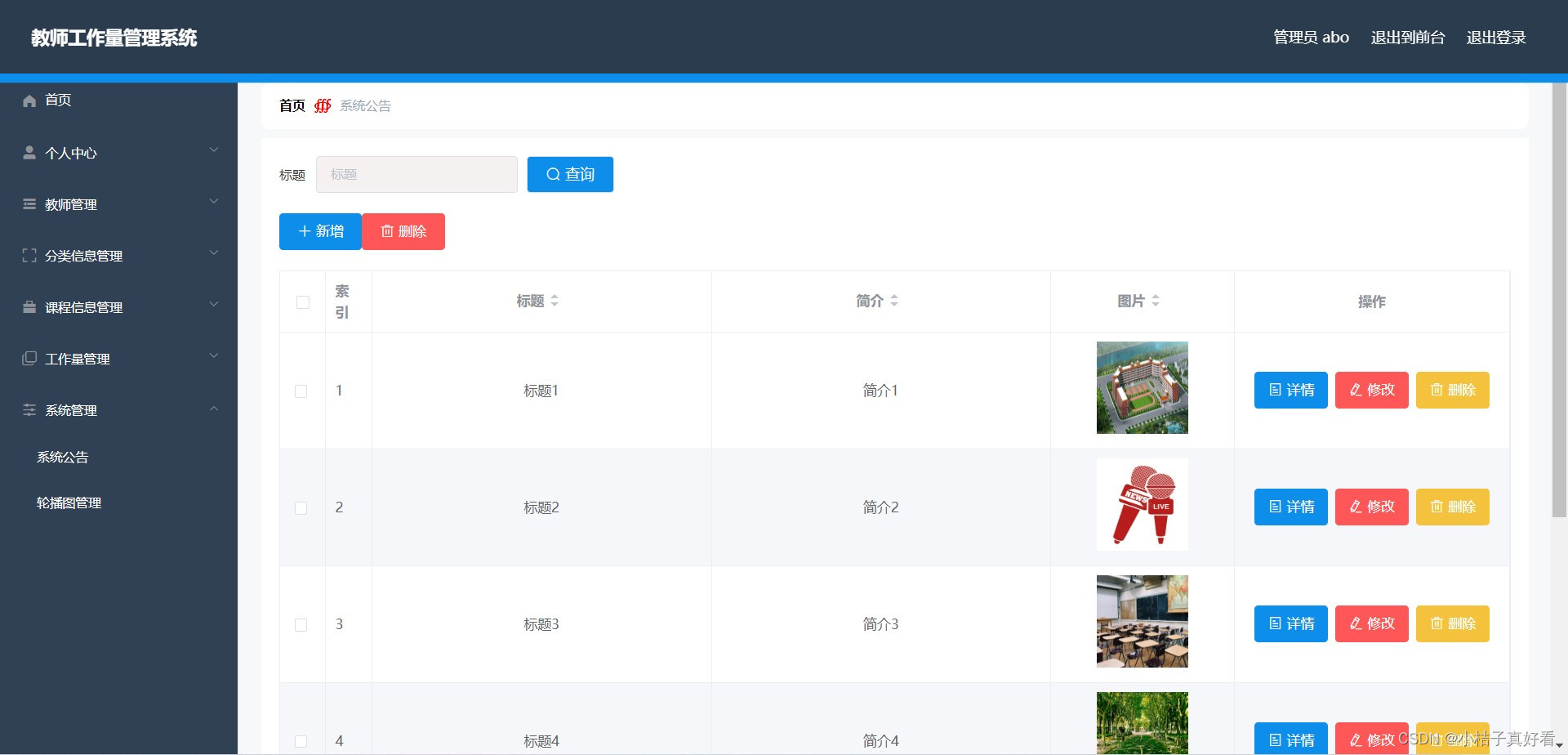Click 退出登录 in the header

pos(1496,38)
